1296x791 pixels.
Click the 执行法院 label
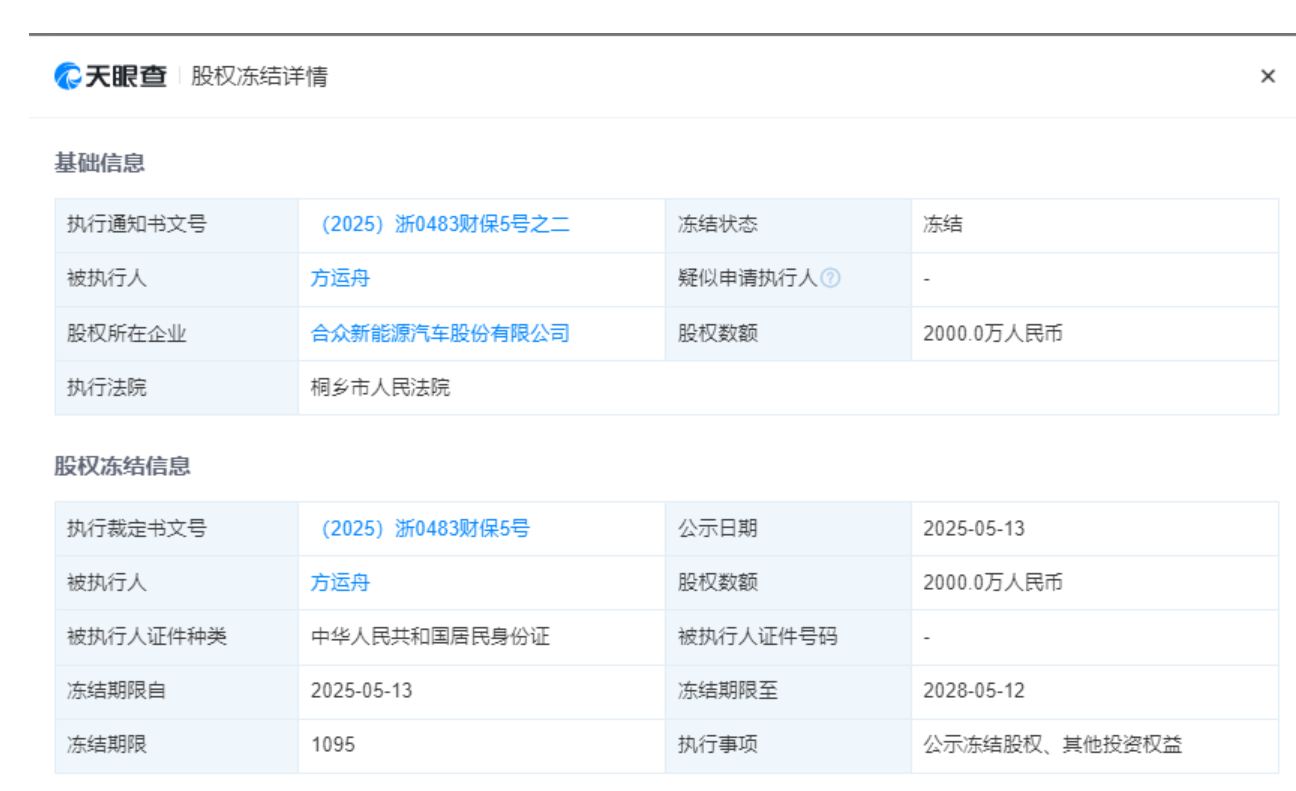tap(107, 387)
